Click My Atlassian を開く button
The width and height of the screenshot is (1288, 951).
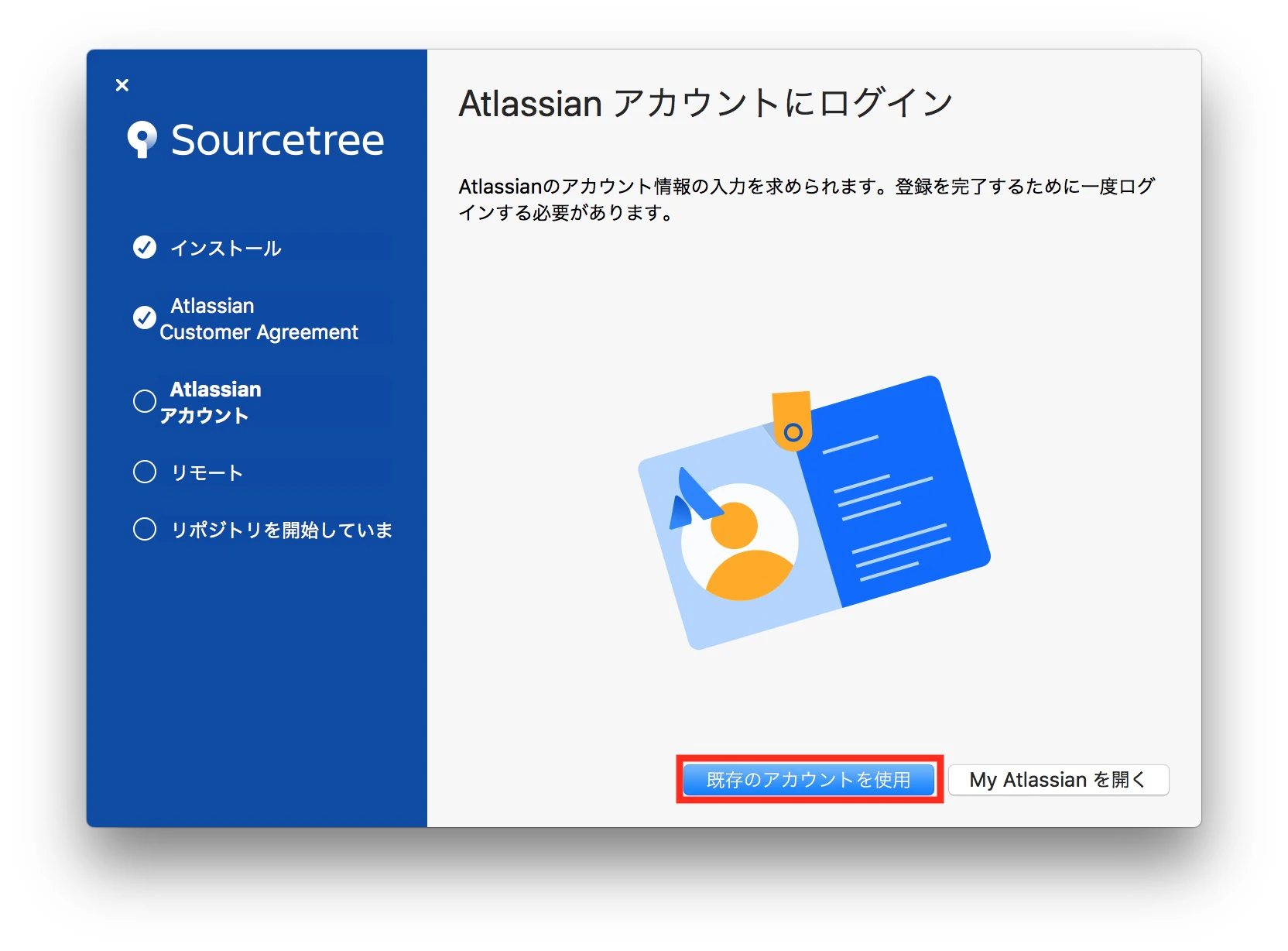coord(1058,780)
